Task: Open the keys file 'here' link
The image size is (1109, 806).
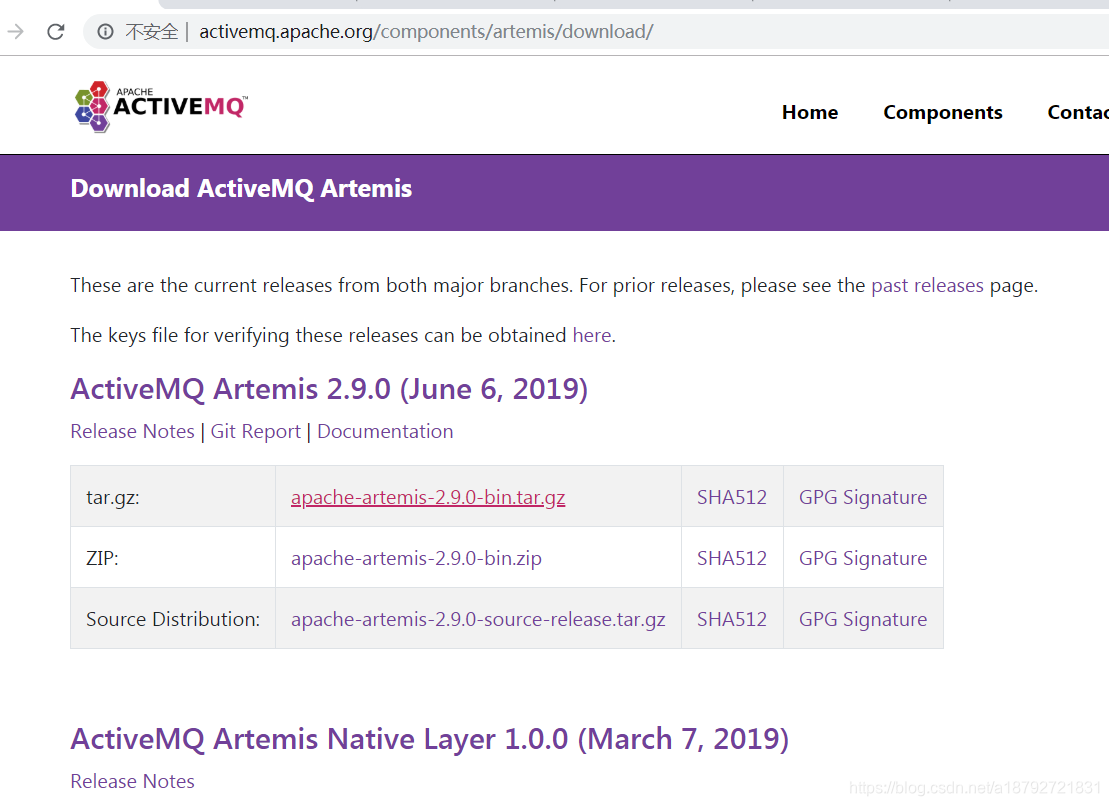Action: point(592,335)
